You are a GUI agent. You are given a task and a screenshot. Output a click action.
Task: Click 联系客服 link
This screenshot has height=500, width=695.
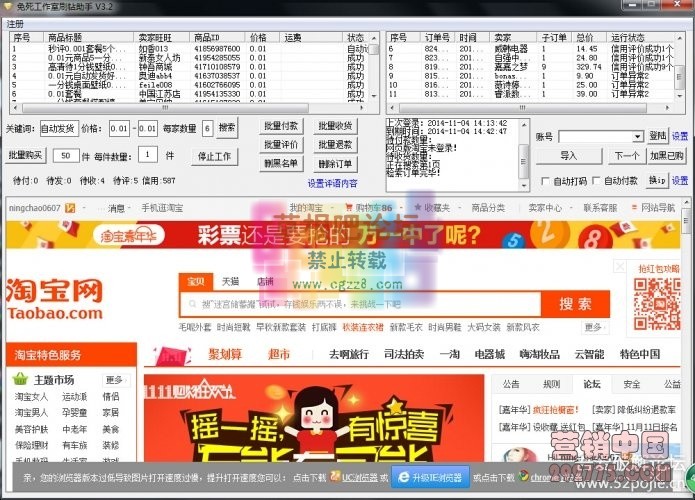pyautogui.click(x=600, y=207)
